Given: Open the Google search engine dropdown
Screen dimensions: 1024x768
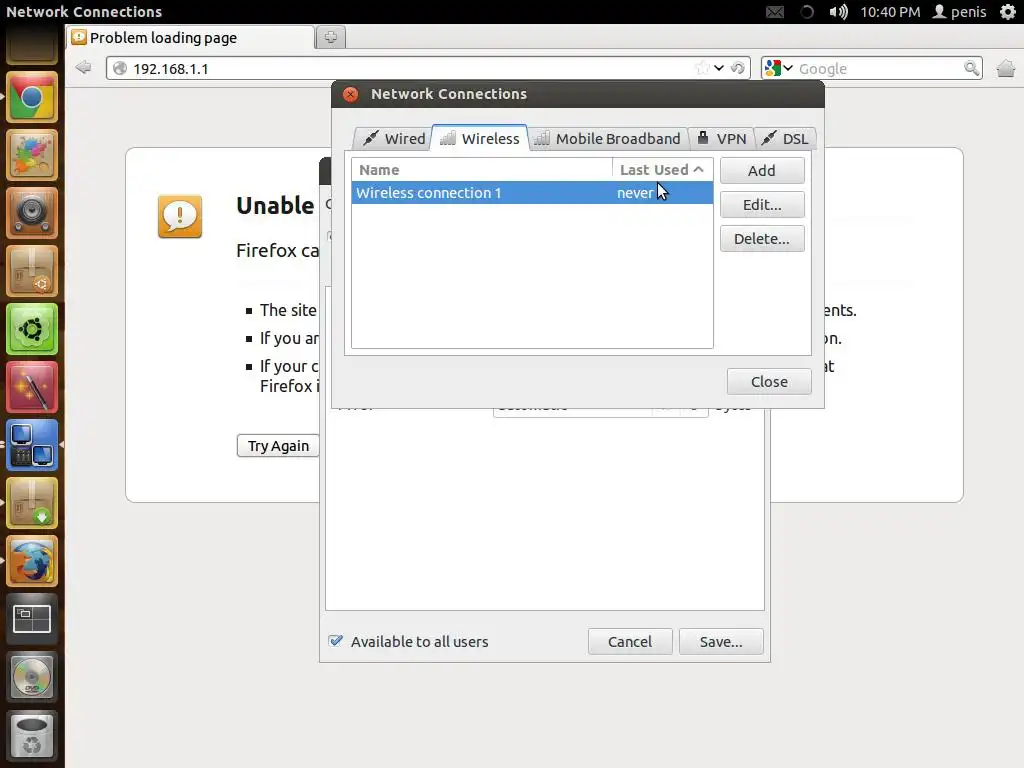Looking at the screenshot, I should tap(778, 68).
